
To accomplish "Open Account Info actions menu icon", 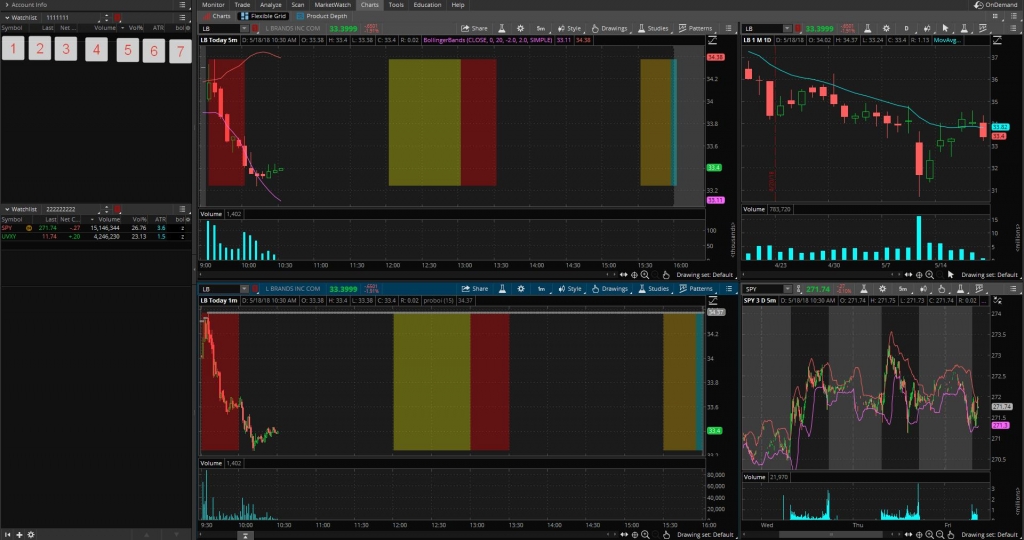I will (182, 5).
